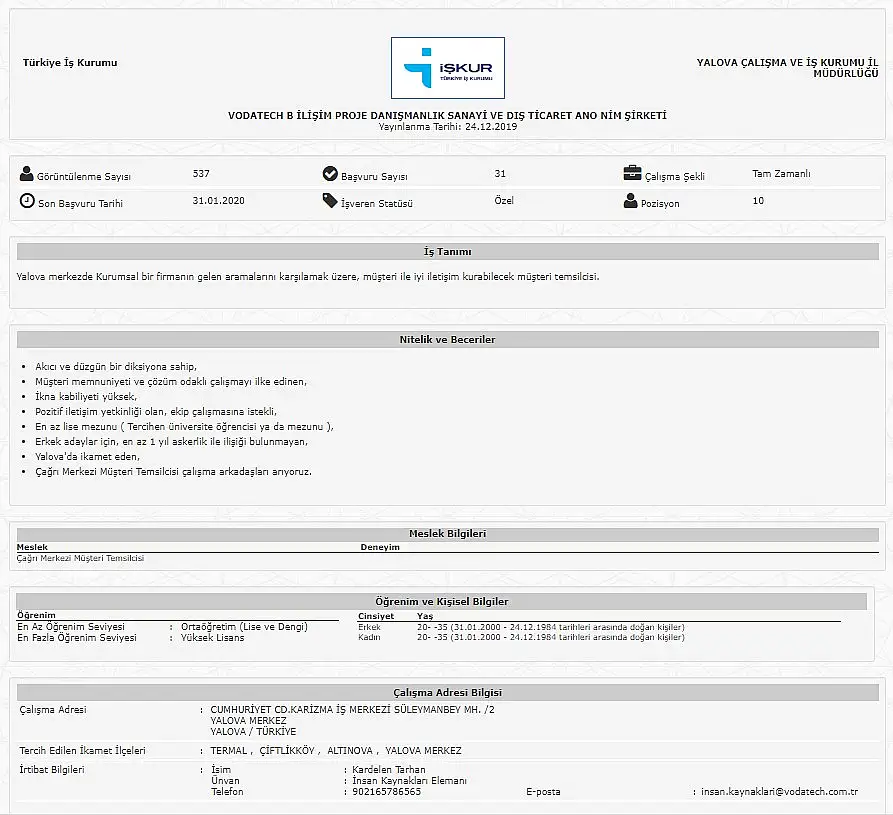Click the Yalova Çalışma ve İş Kurumu heading
The width and height of the screenshot is (893, 815).
787,68
